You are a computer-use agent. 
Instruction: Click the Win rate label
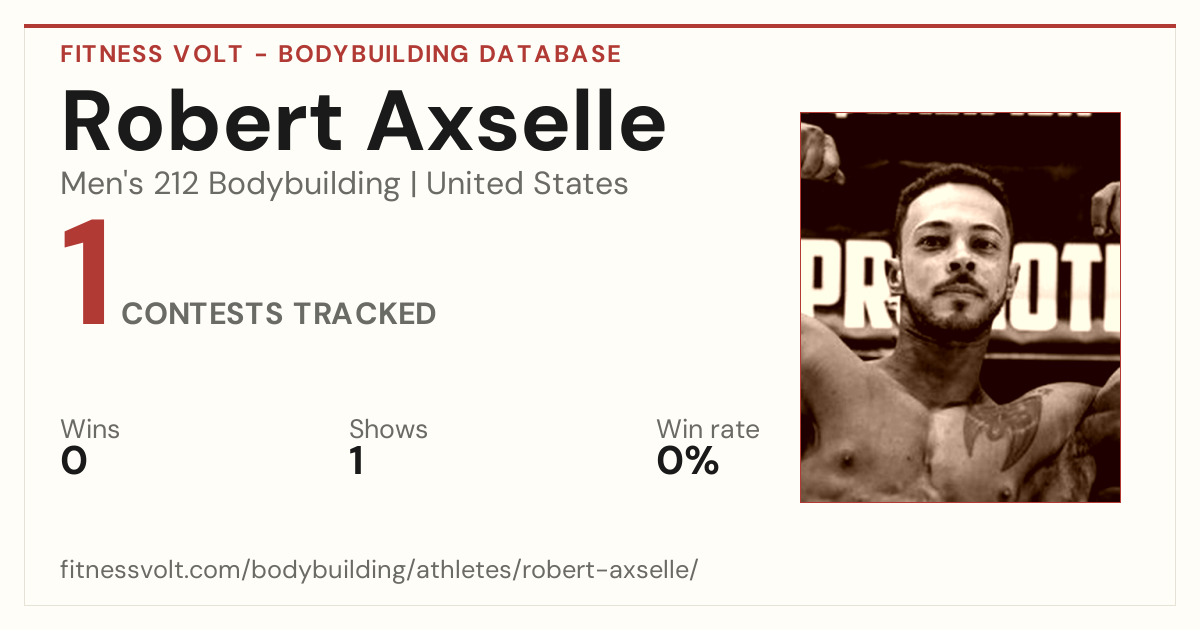(x=708, y=429)
